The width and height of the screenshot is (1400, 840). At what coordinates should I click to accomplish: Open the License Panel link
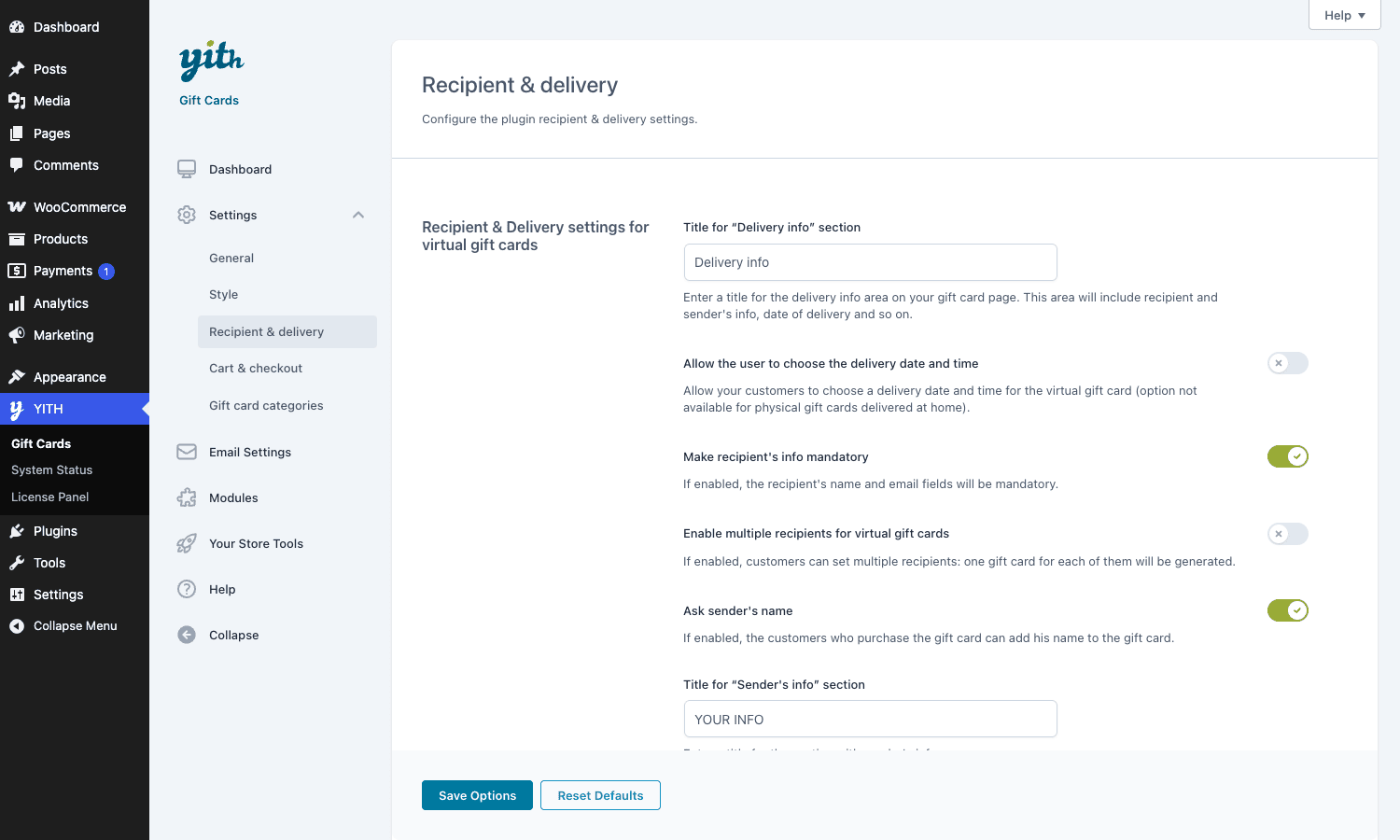tap(50, 497)
